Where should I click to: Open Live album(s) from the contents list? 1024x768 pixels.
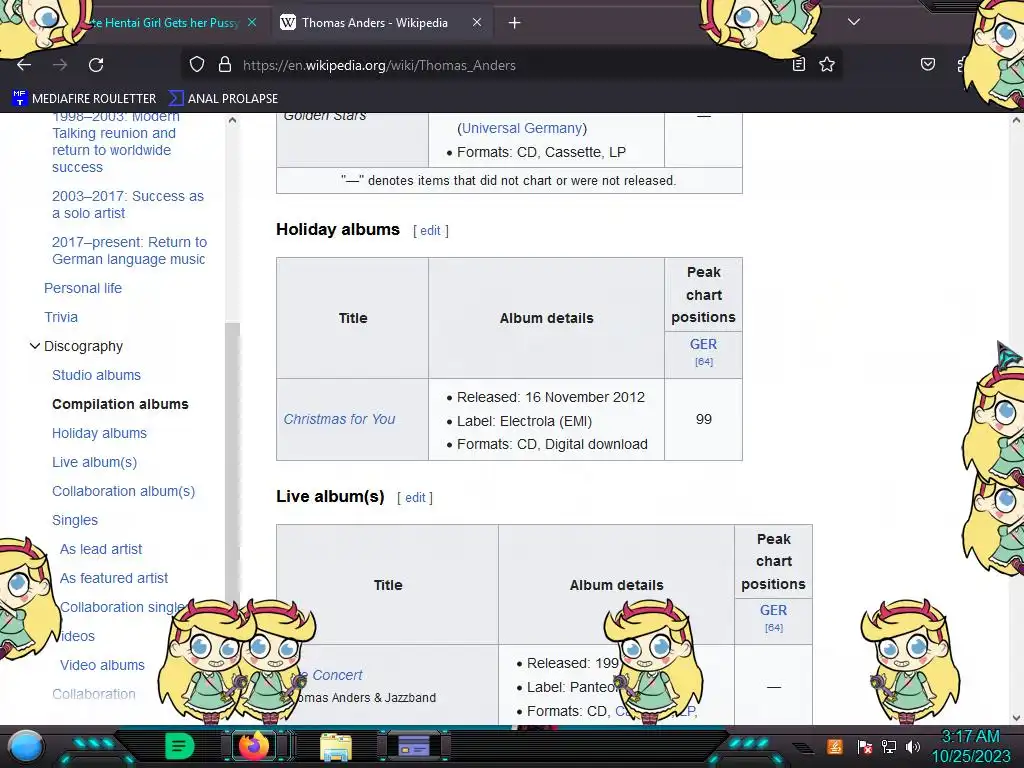coord(95,462)
